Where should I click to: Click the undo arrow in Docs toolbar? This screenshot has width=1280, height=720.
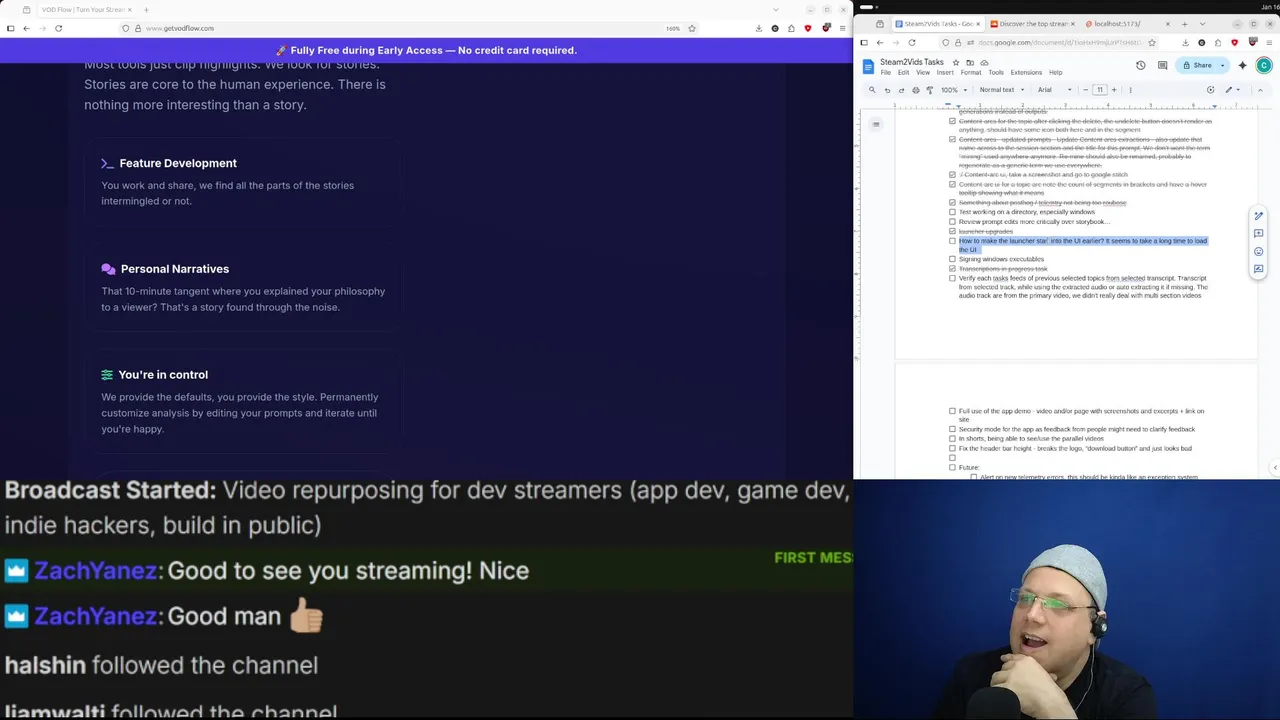[887, 90]
